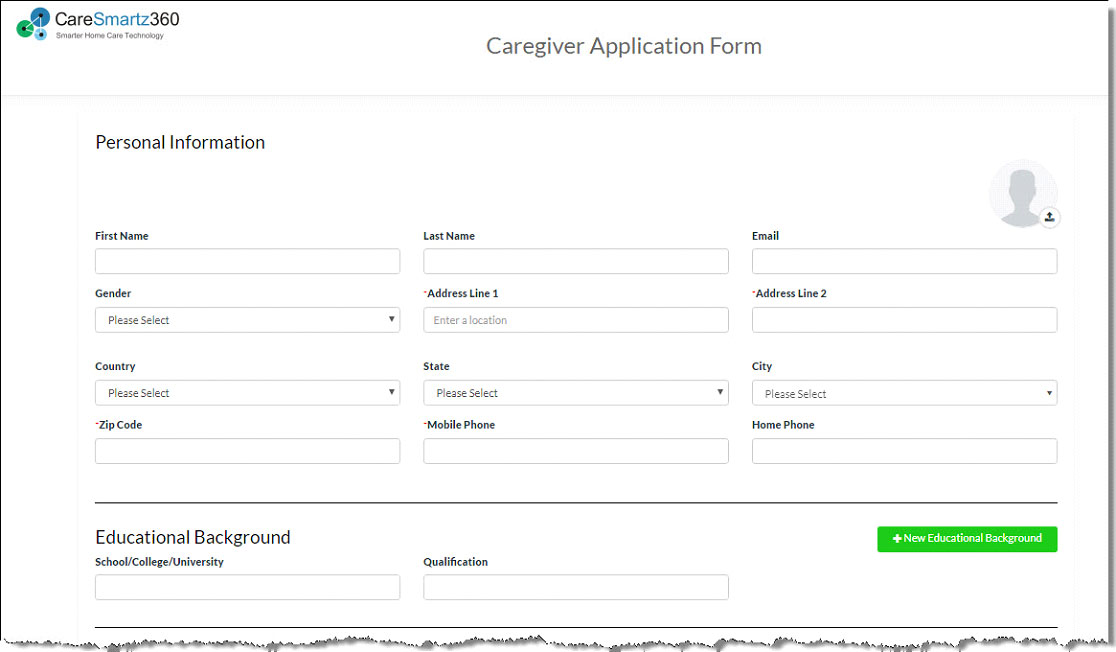Viewport: 1116px width, 652px height.
Task: Click the Zip Code input
Action: click(247, 451)
